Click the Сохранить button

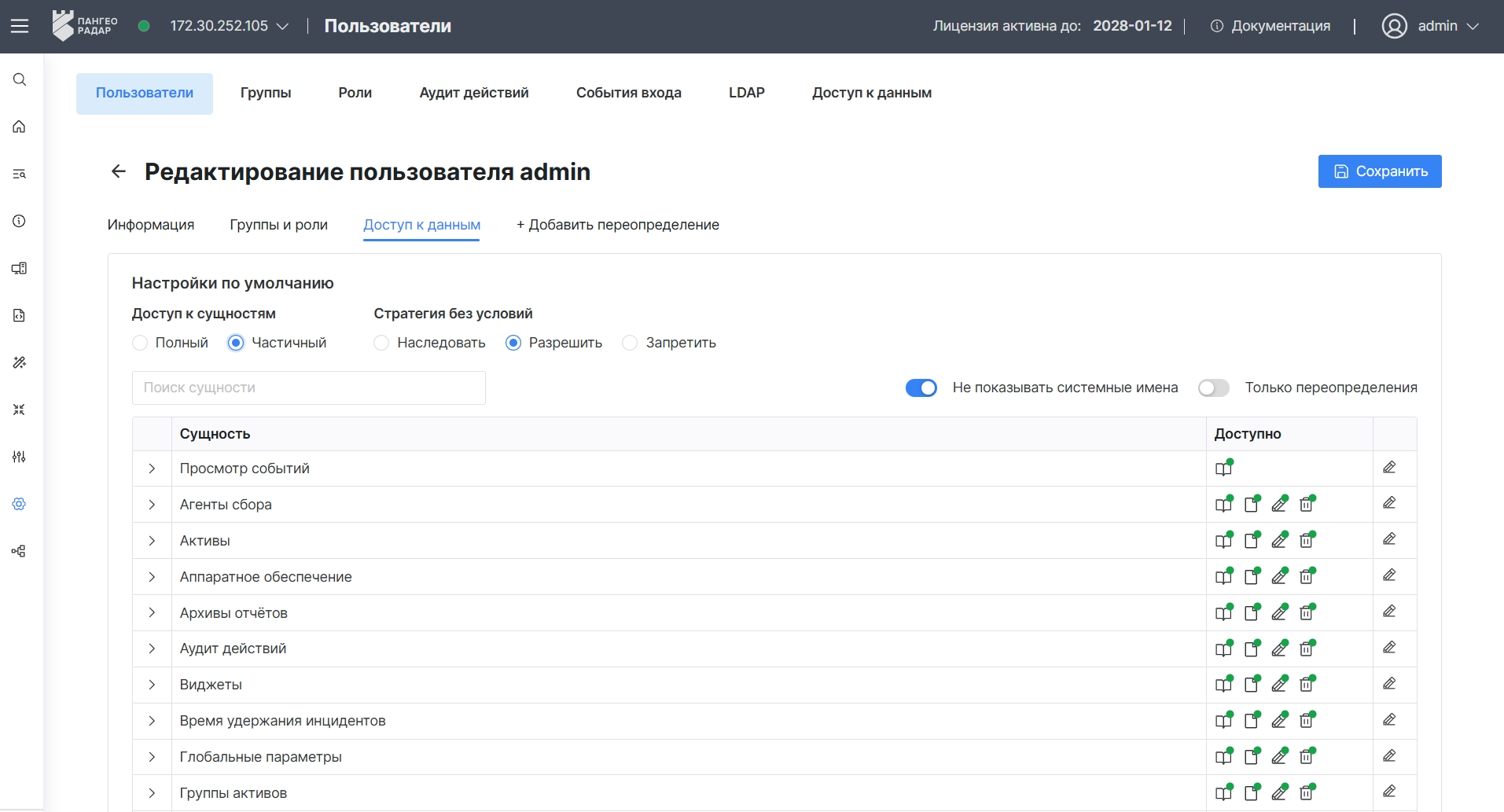click(1380, 171)
